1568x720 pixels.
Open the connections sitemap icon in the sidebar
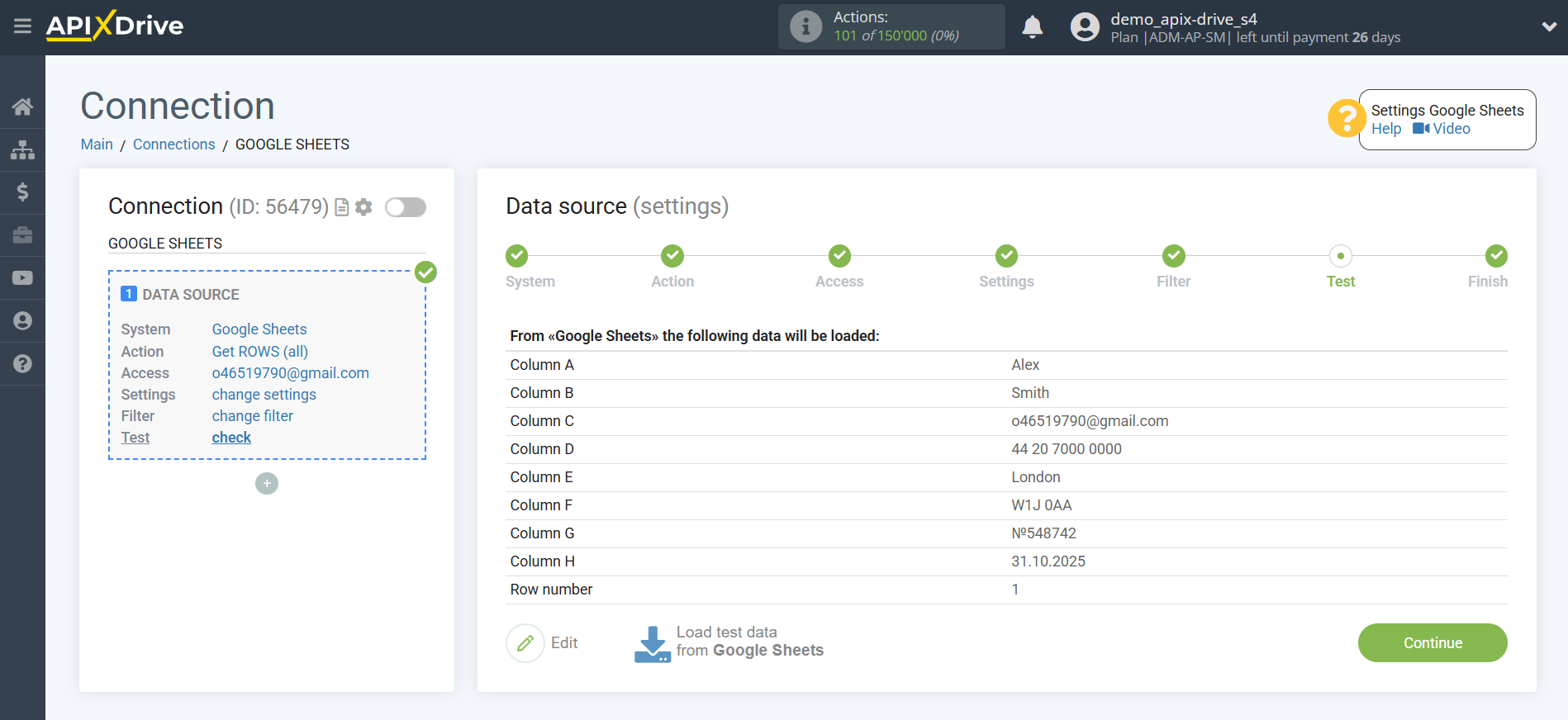click(22, 149)
